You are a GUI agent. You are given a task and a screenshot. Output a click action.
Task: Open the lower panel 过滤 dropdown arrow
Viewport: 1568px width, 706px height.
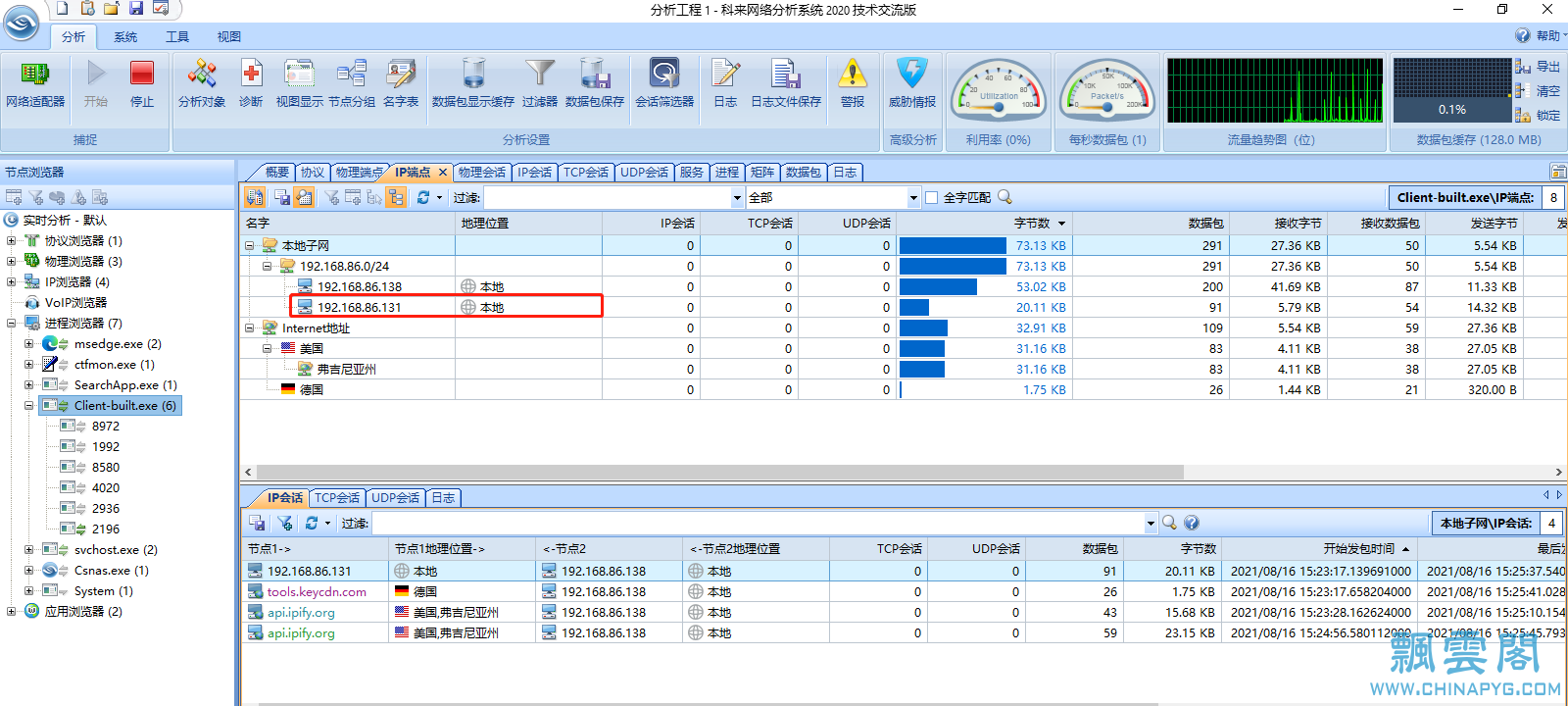(x=1151, y=524)
